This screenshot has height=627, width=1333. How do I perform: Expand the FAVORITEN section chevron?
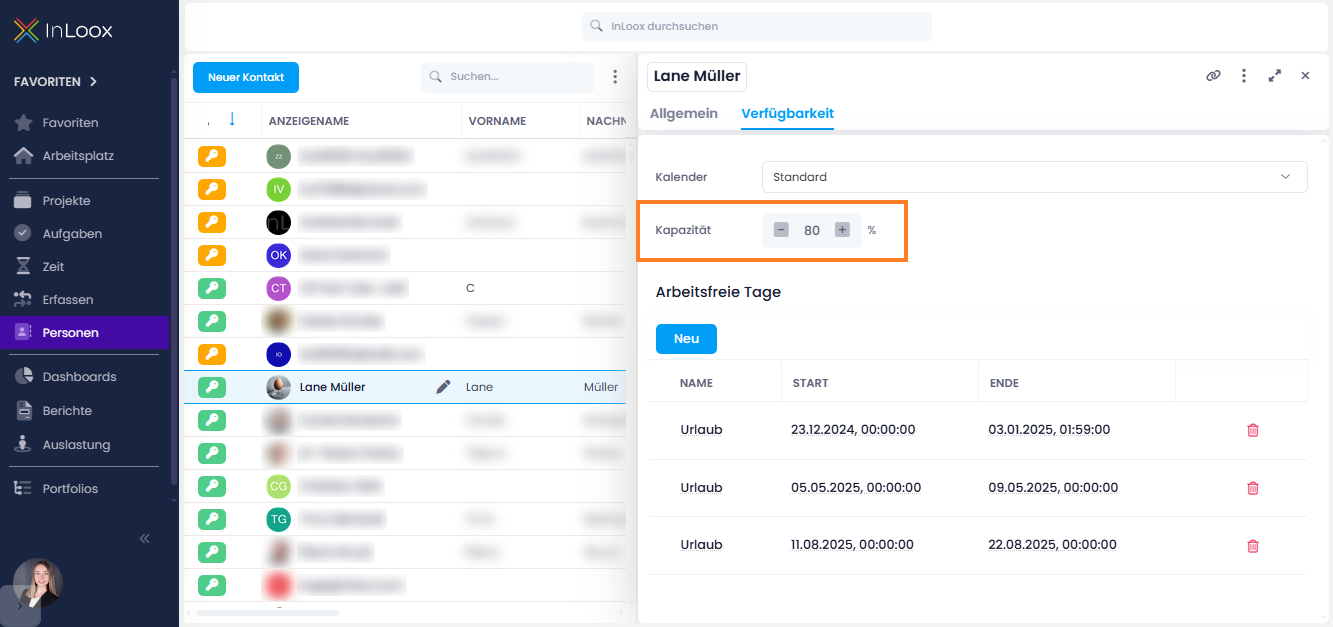coord(93,82)
